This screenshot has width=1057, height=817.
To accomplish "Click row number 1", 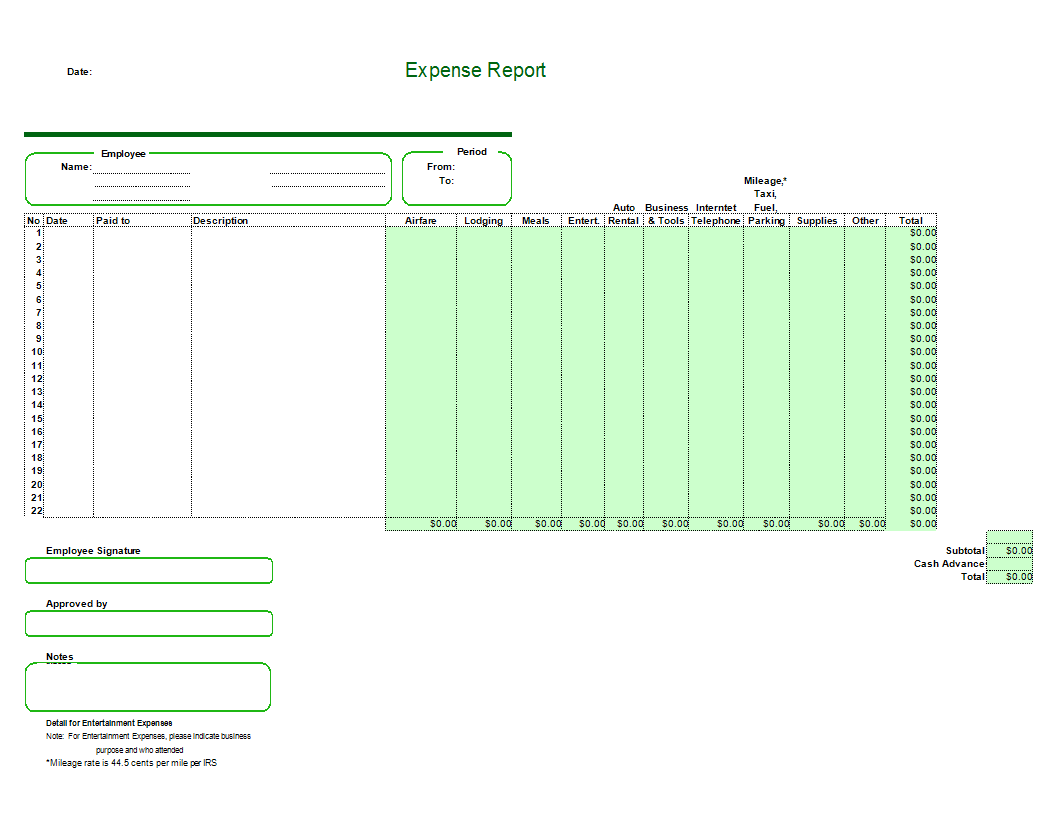I will click(x=38, y=233).
